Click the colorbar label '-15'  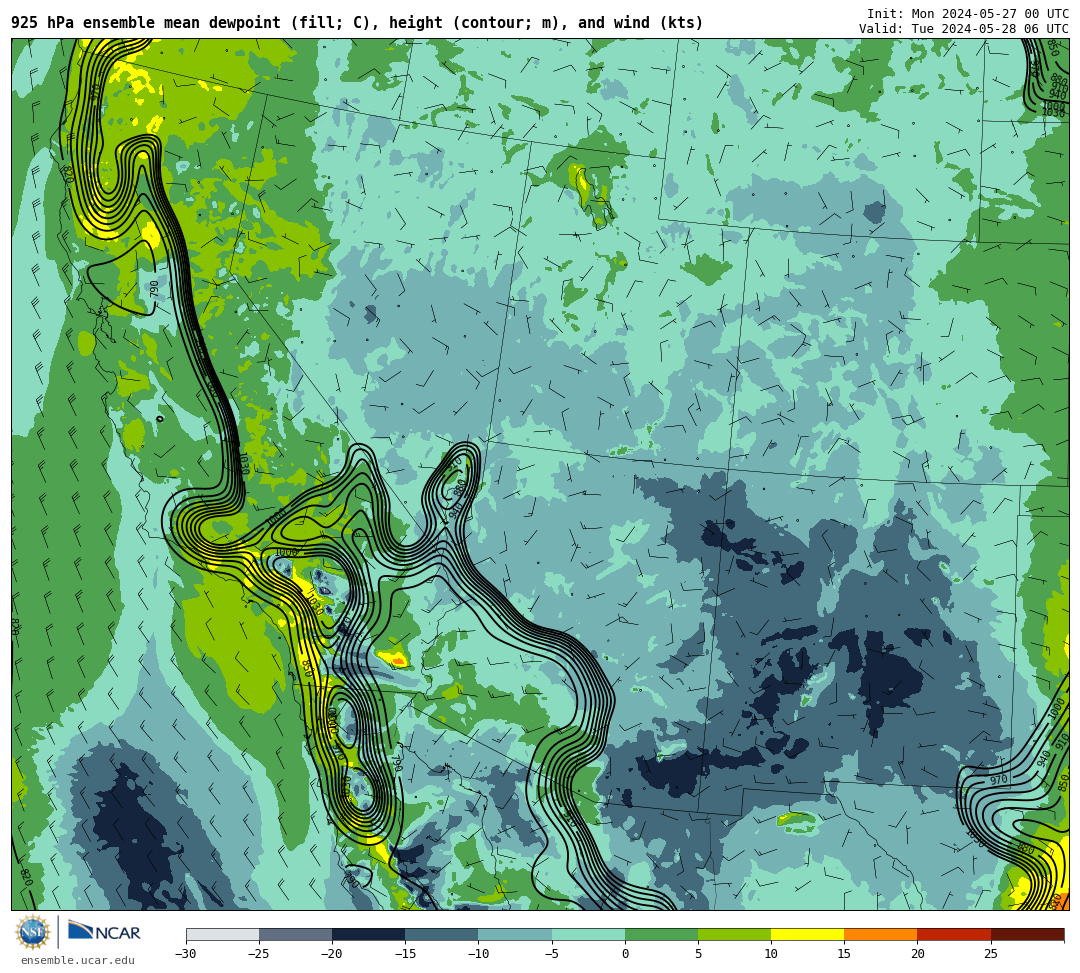[x=405, y=954]
